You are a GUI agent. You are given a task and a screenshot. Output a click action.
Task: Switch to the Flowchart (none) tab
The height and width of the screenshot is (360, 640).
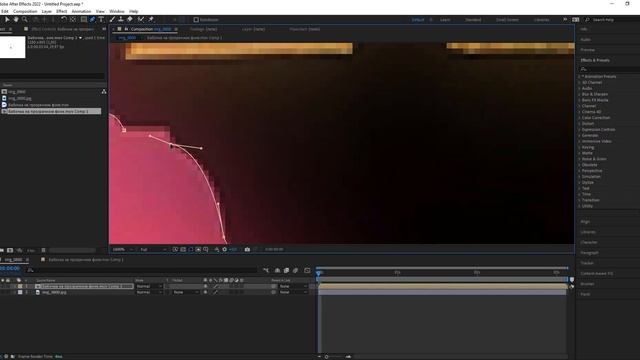tap(304, 29)
